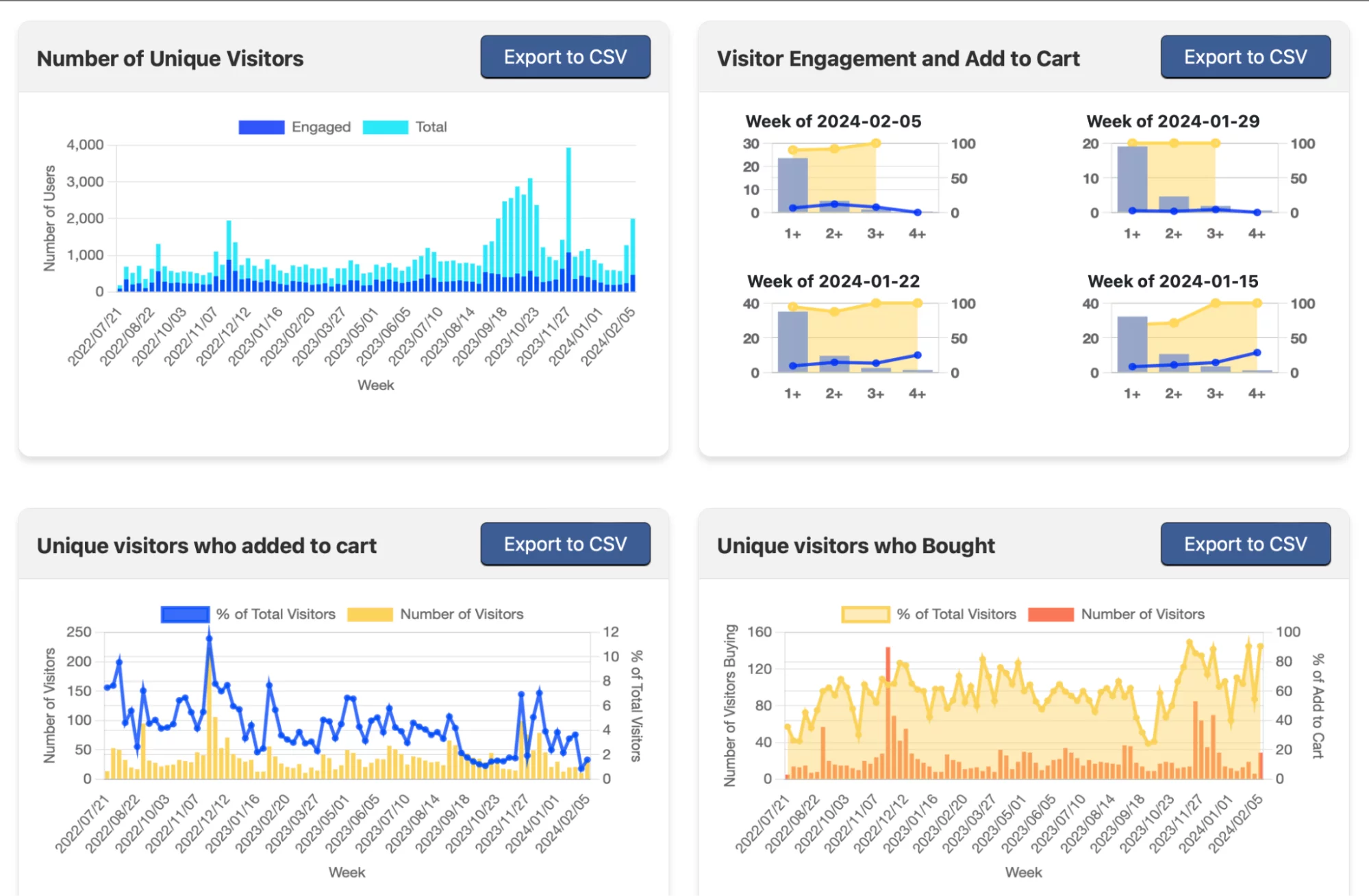Toggle the Engaged legend in Unique Visitors chart
This screenshot has width=1369, height=896.
click(x=295, y=127)
